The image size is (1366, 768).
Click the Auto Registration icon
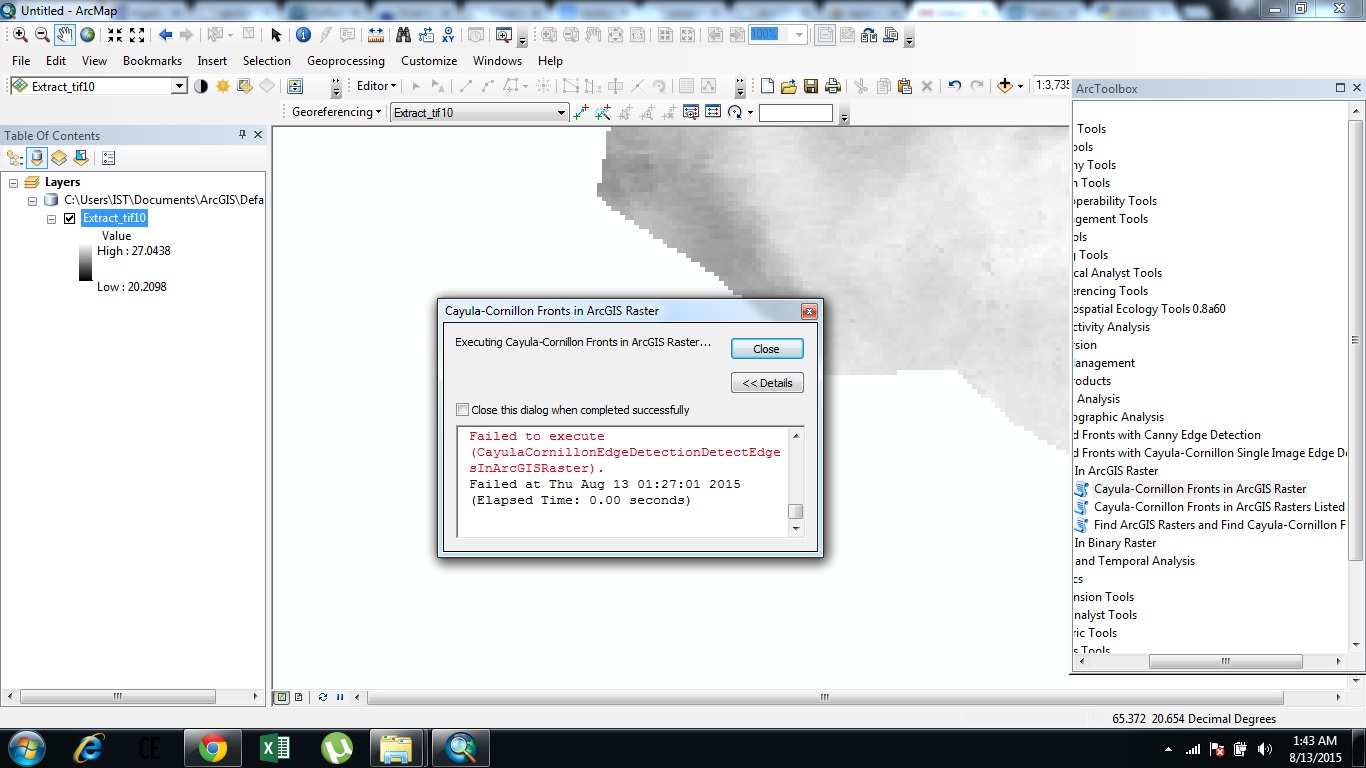[603, 112]
